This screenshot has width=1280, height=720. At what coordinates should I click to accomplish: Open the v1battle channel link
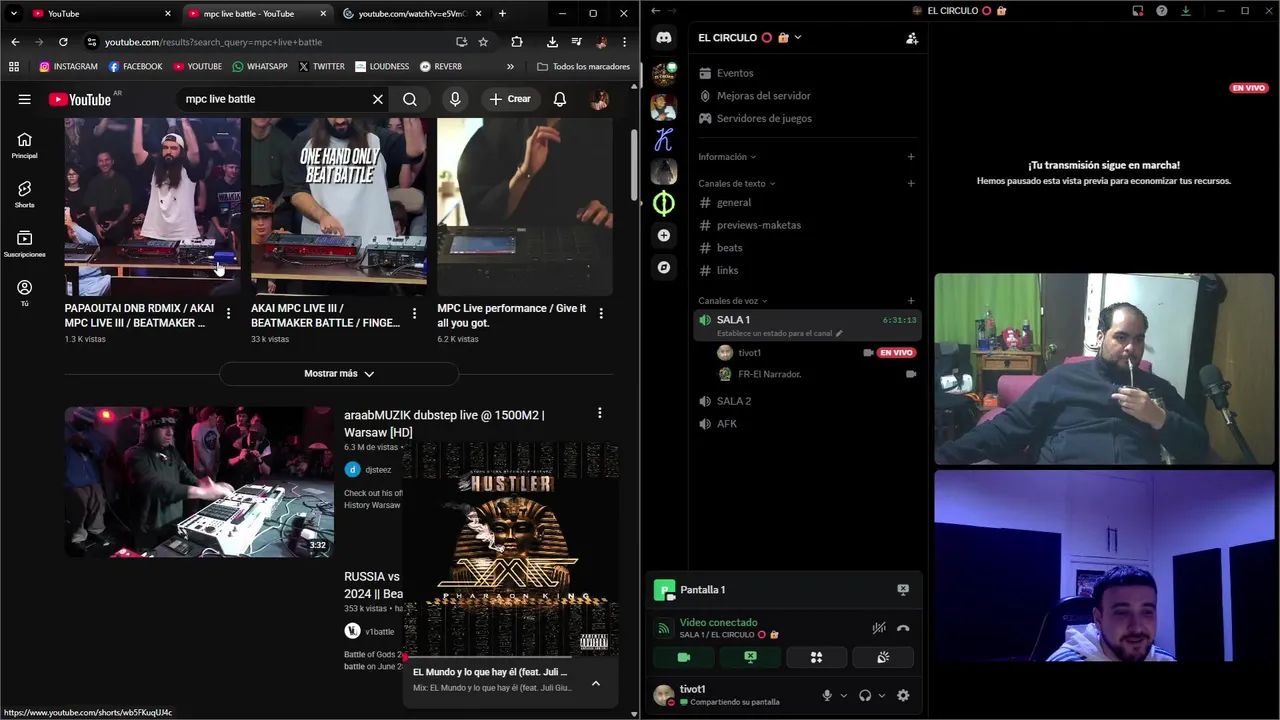coord(379,631)
